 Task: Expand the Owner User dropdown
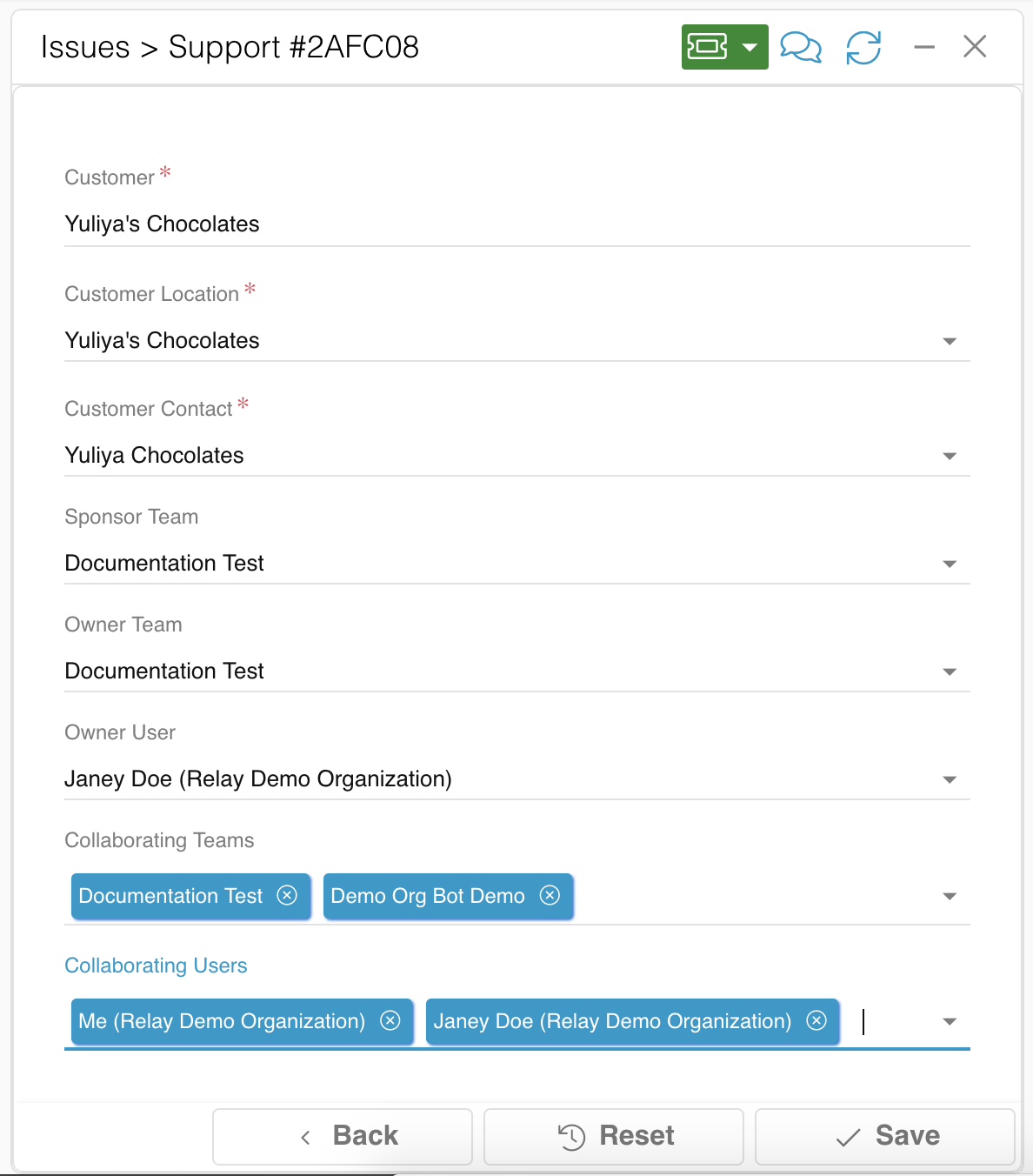(x=950, y=779)
